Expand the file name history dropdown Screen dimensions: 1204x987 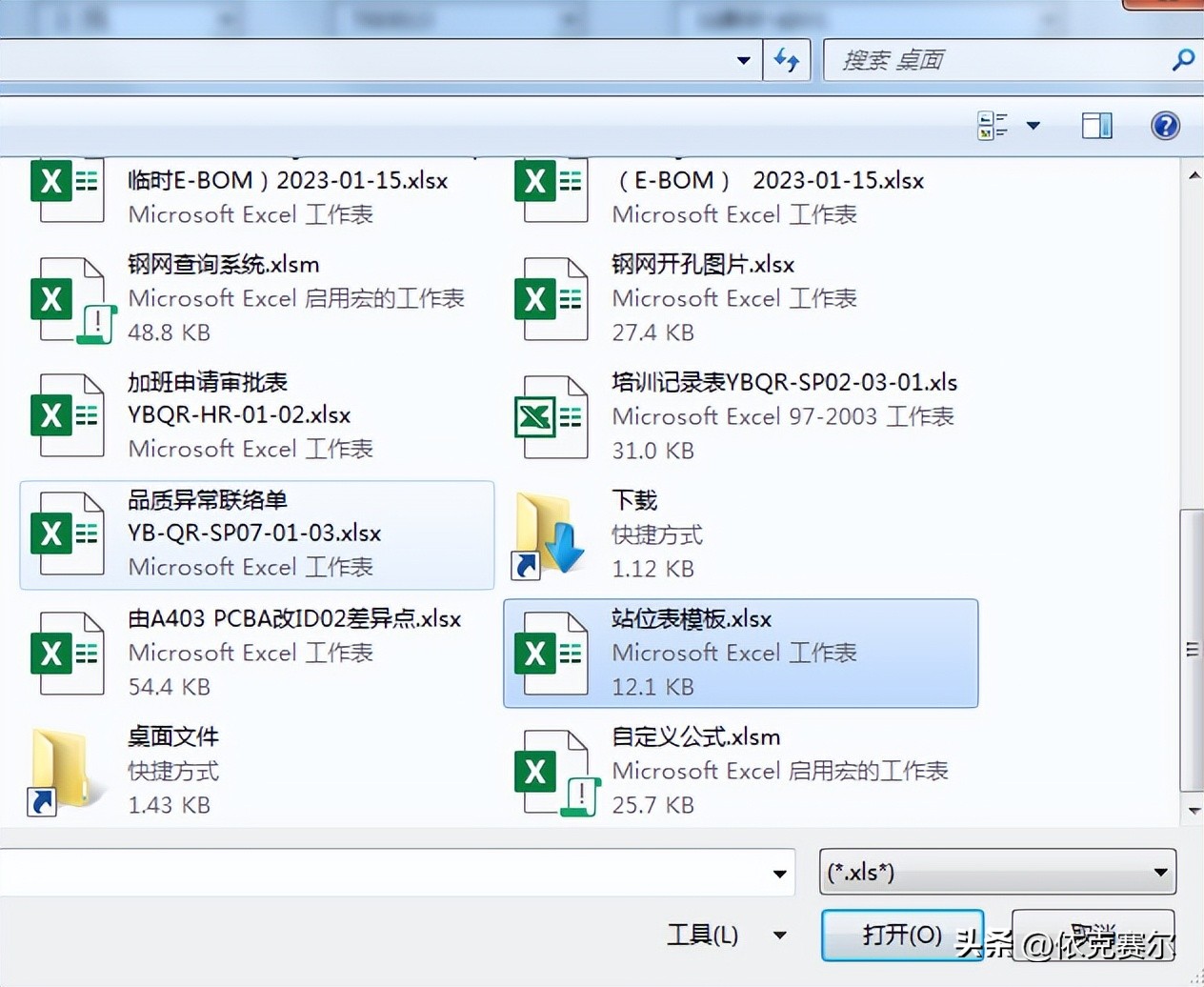(779, 872)
